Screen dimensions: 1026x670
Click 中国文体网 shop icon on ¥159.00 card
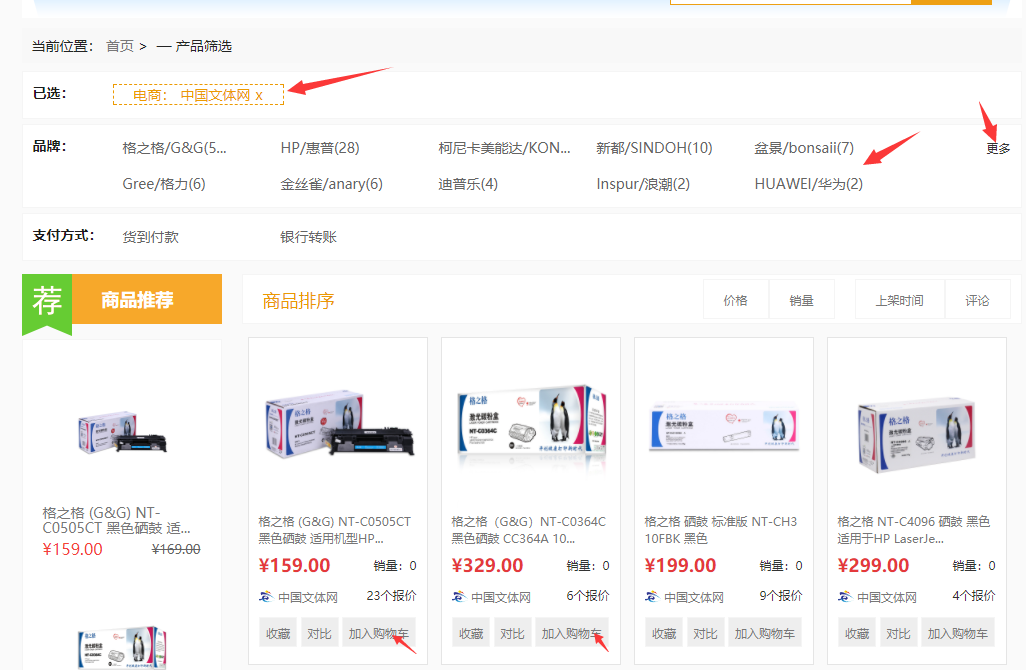coord(266,597)
